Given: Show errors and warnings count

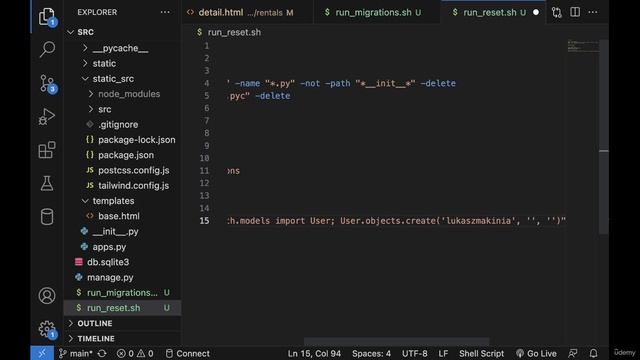Looking at the screenshot, I should tap(135, 353).
